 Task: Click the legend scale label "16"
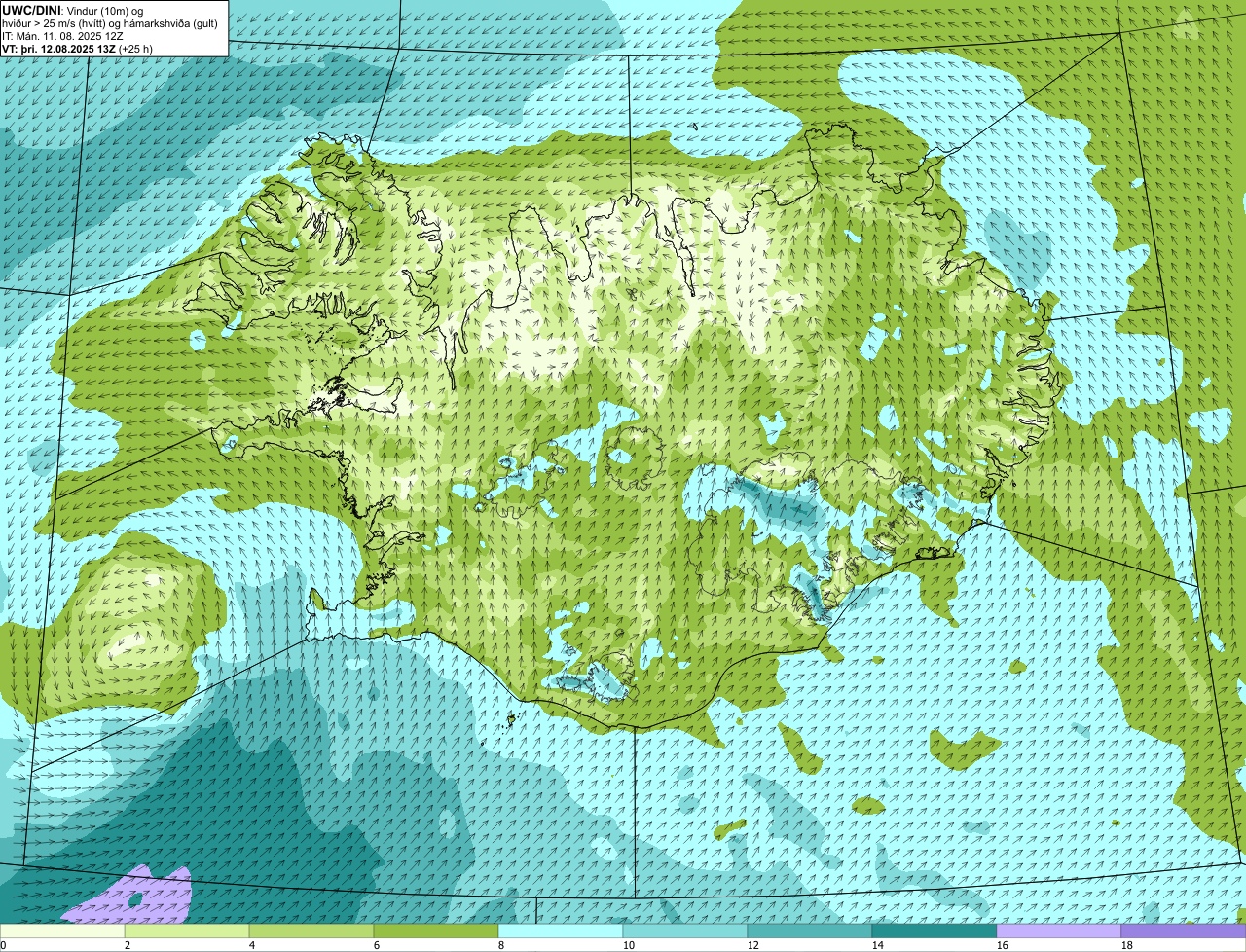click(x=1003, y=945)
